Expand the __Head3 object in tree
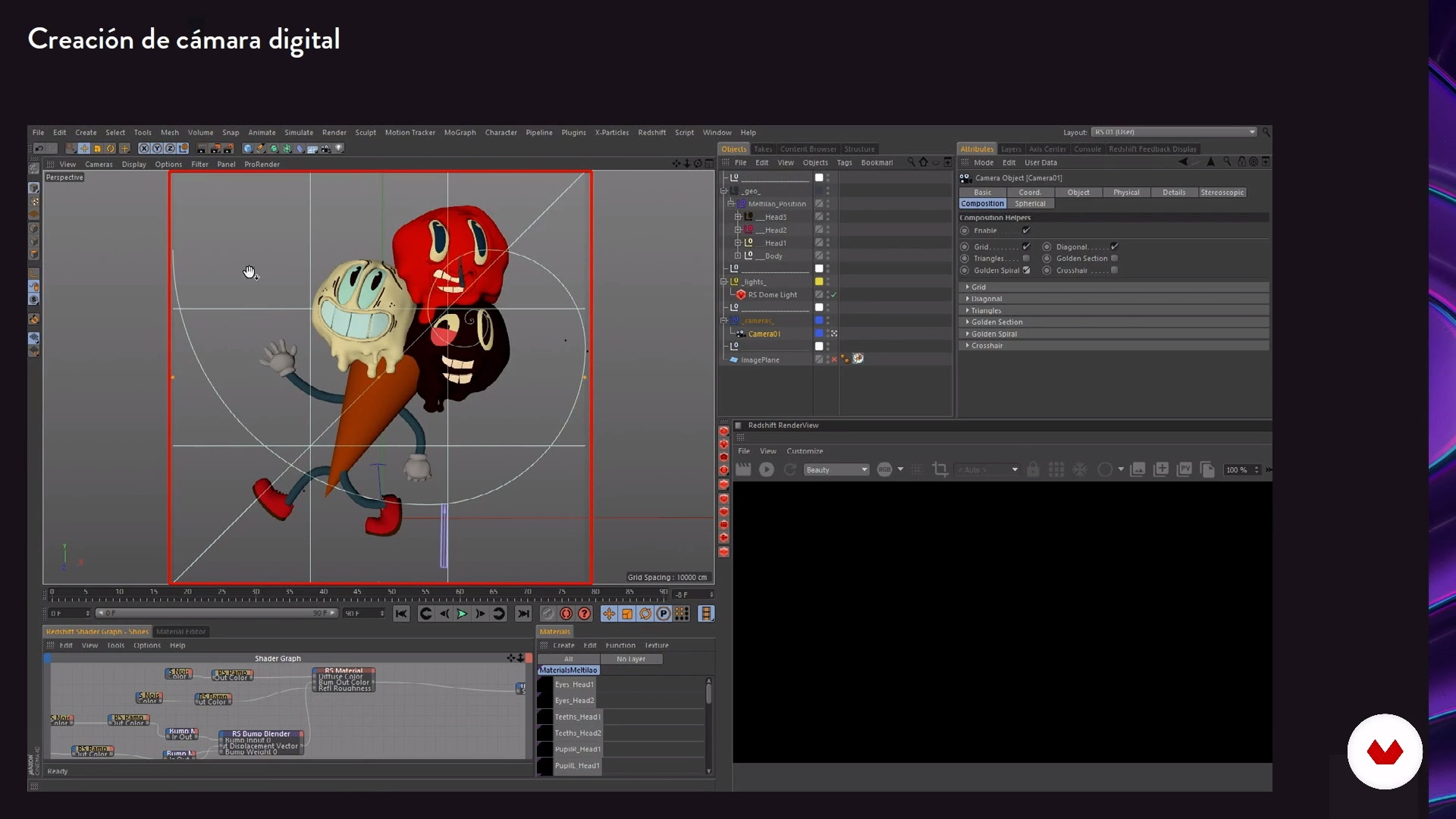 click(x=737, y=217)
